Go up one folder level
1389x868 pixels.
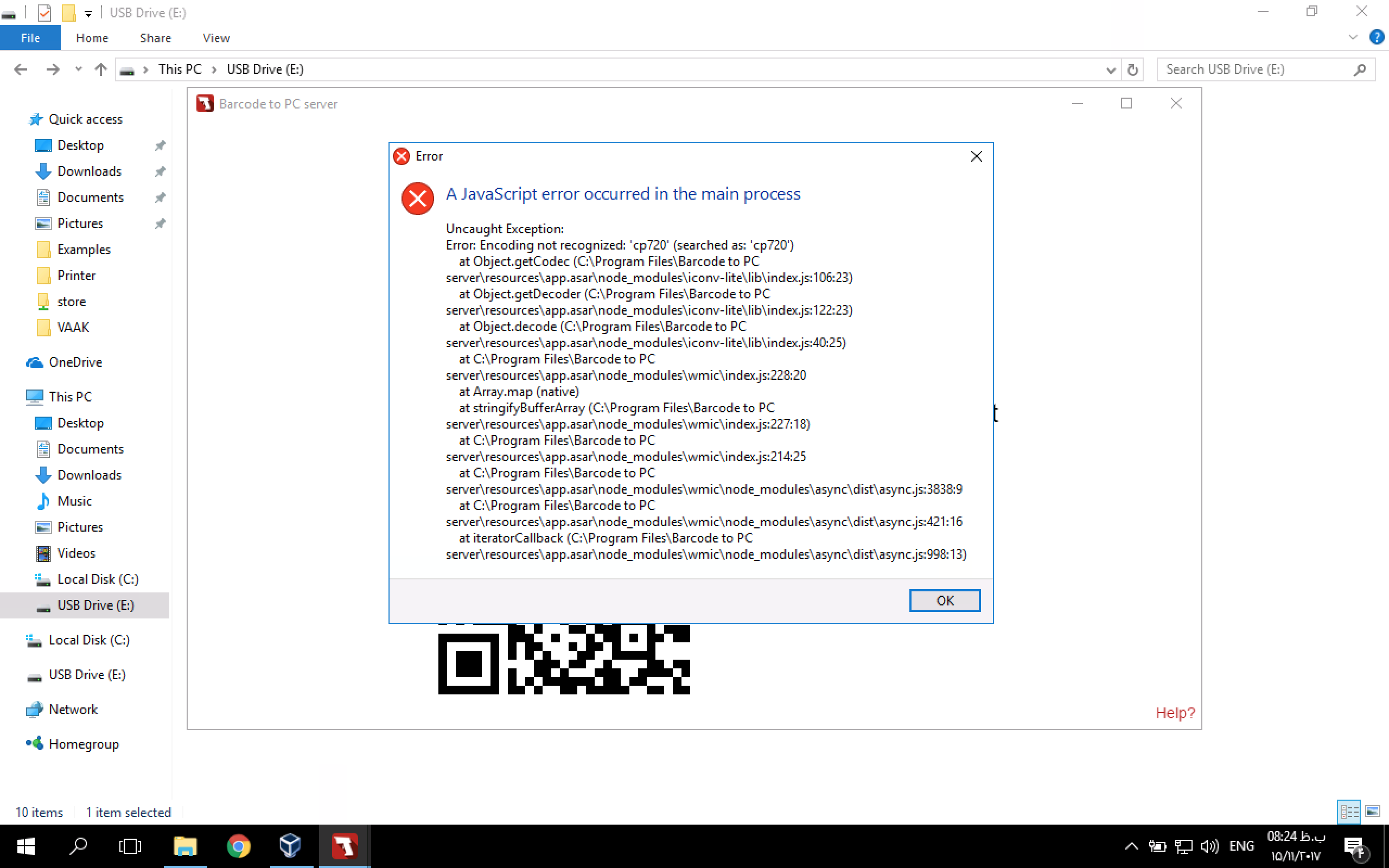101,69
